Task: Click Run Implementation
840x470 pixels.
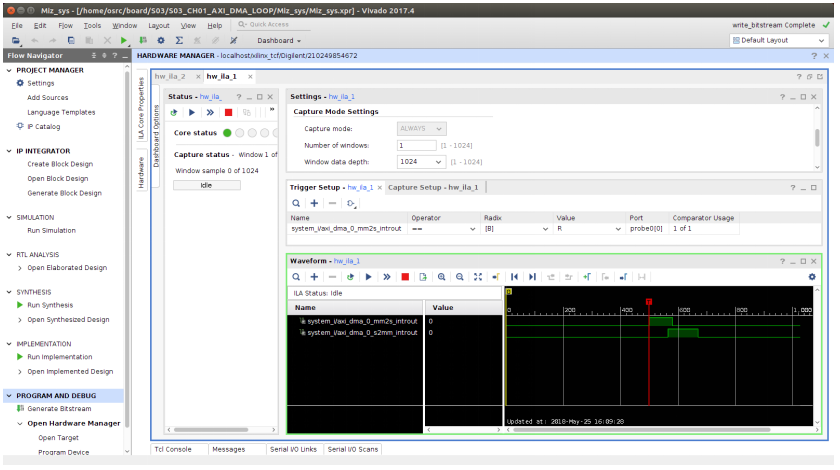Action: [x=59, y=357]
